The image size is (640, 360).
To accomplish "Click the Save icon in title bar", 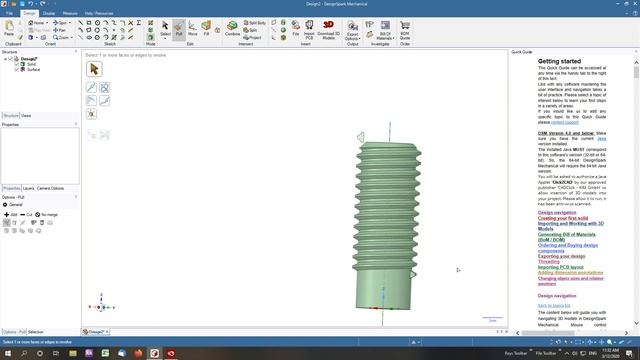I will [22, 4].
